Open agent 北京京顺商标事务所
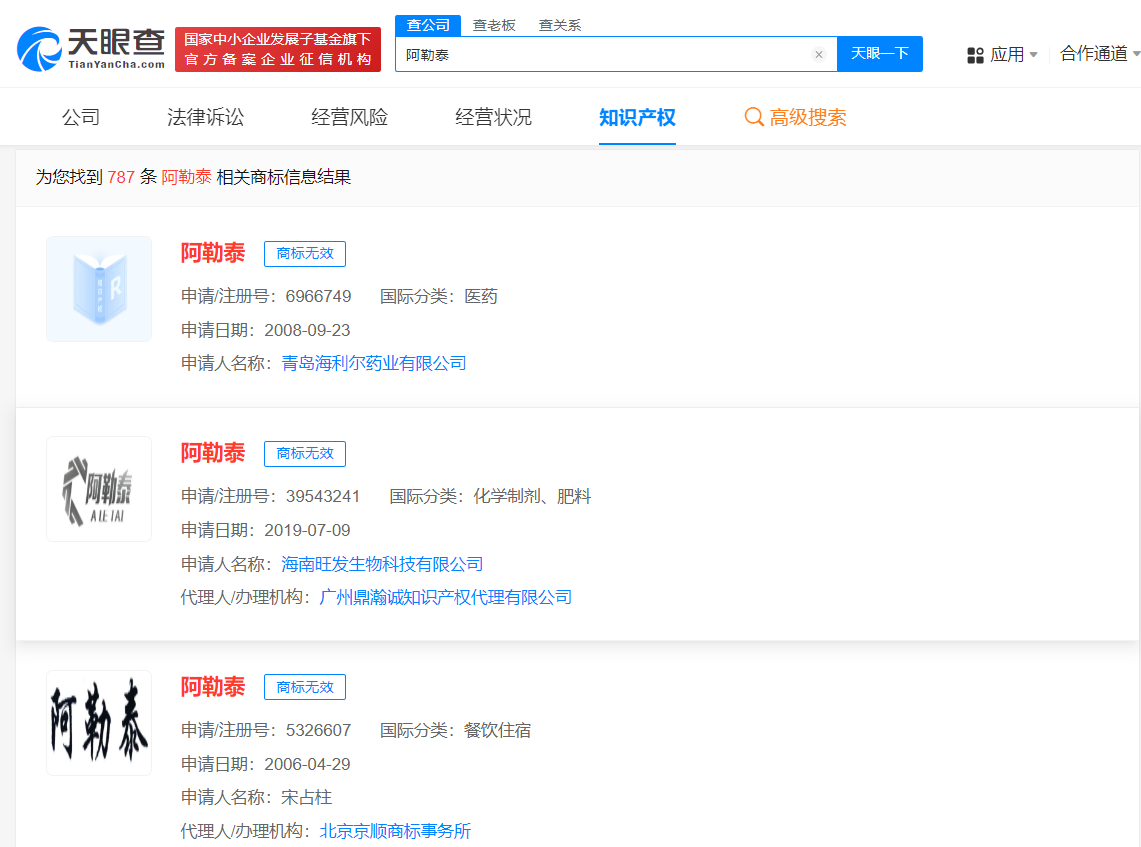 click(x=395, y=831)
